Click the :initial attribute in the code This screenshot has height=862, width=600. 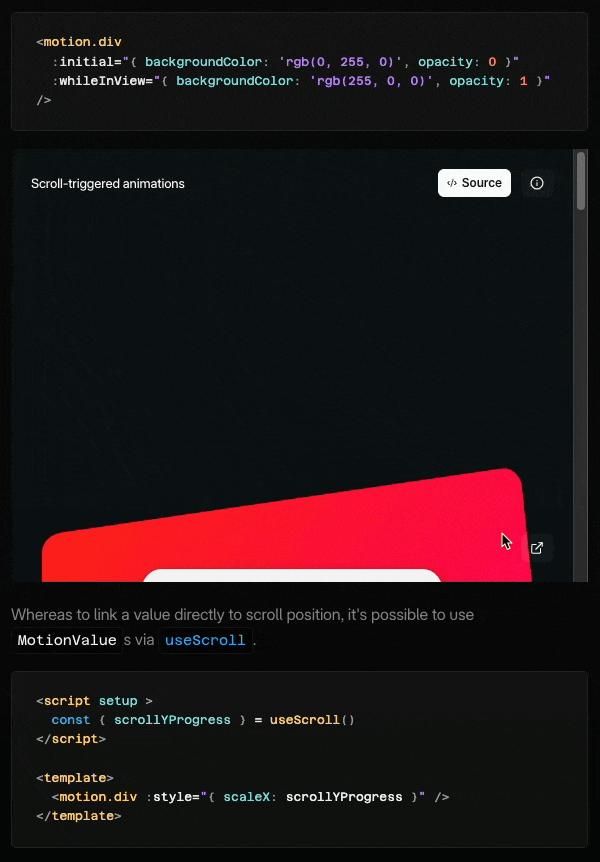tap(87, 62)
